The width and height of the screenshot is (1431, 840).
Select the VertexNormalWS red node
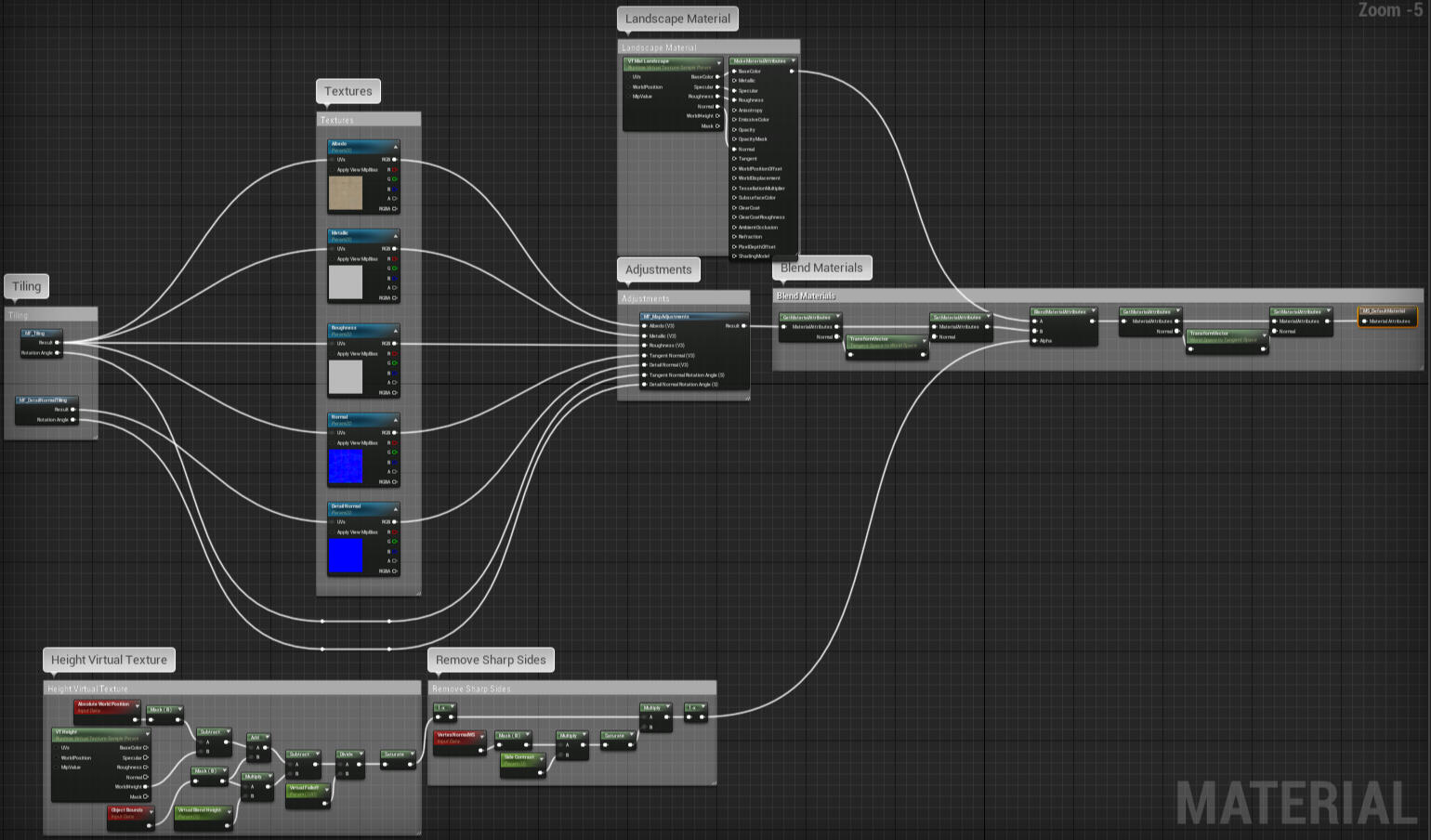click(x=460, y=742)
